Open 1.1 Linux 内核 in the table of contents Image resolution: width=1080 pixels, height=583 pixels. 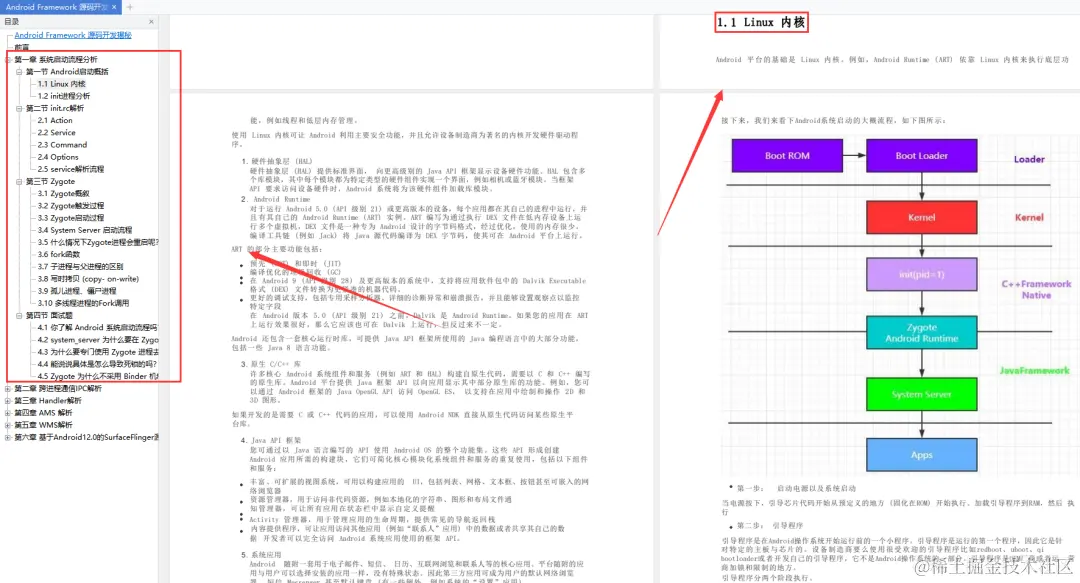[60, 83]
